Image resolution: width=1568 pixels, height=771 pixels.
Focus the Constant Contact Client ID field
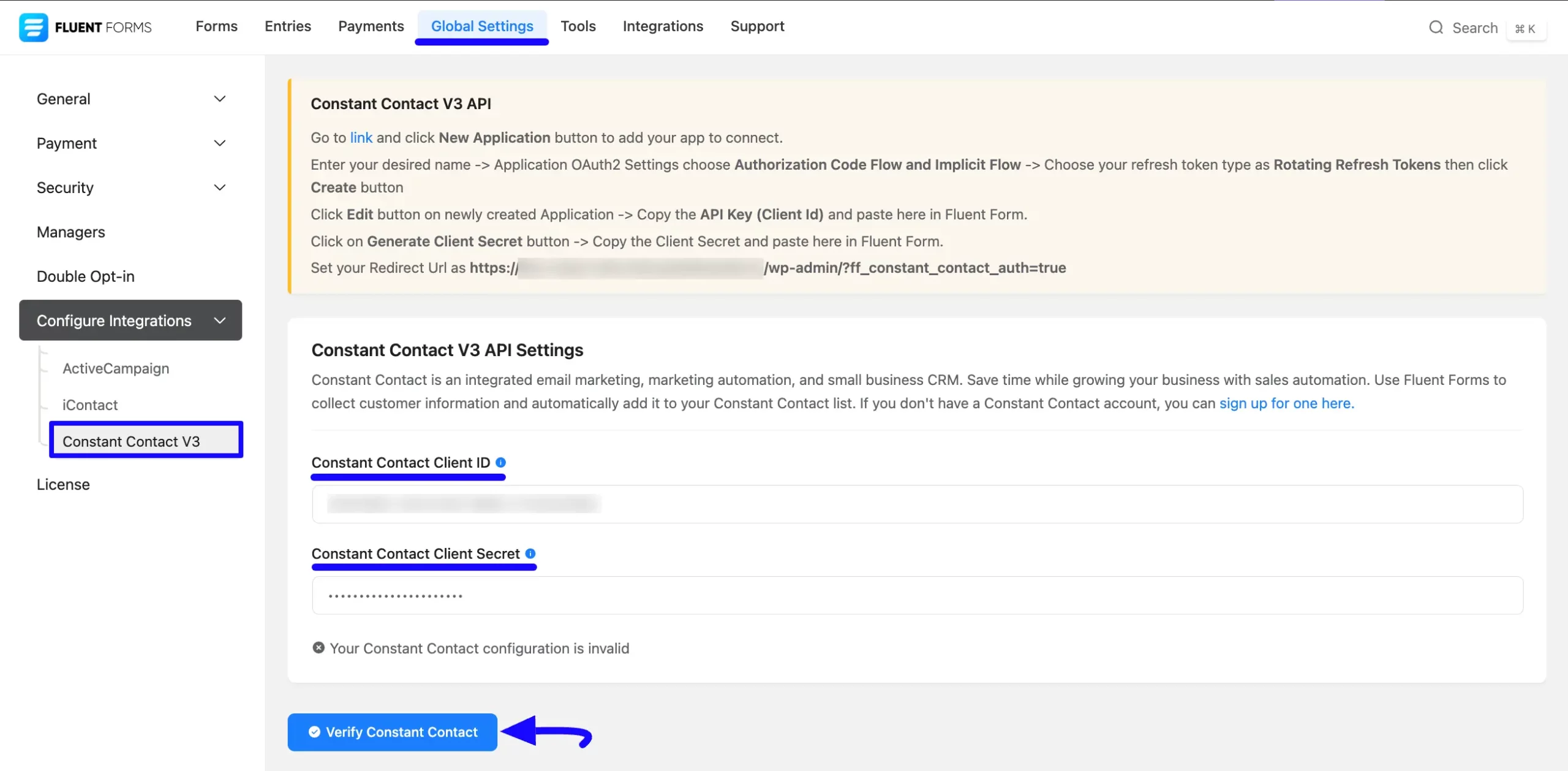[918, 504]
